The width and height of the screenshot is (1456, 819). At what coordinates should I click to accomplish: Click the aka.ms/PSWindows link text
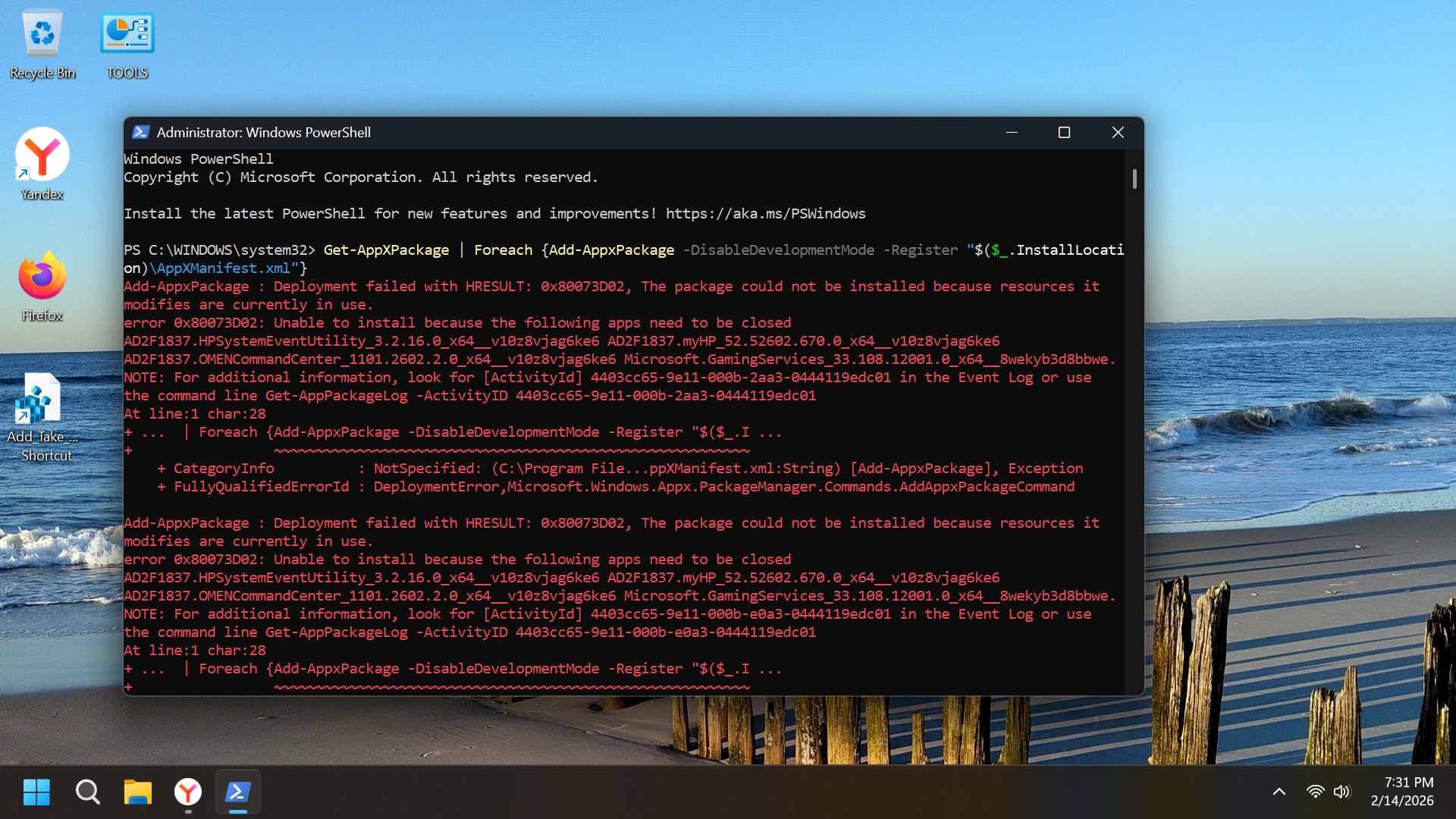(x=765, y=214)
